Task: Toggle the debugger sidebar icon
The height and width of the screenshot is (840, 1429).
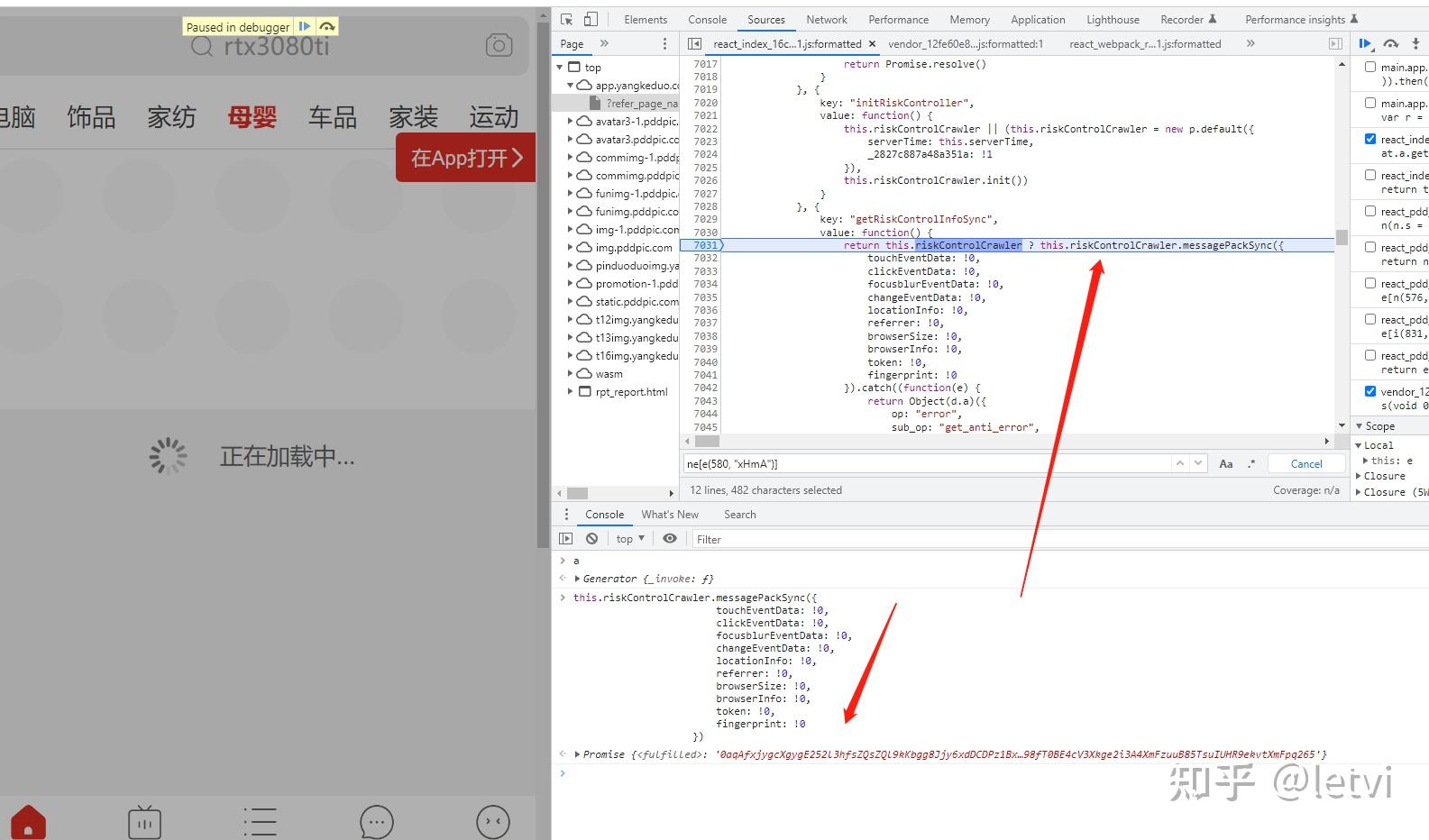Action: [x=1335, y=43]
